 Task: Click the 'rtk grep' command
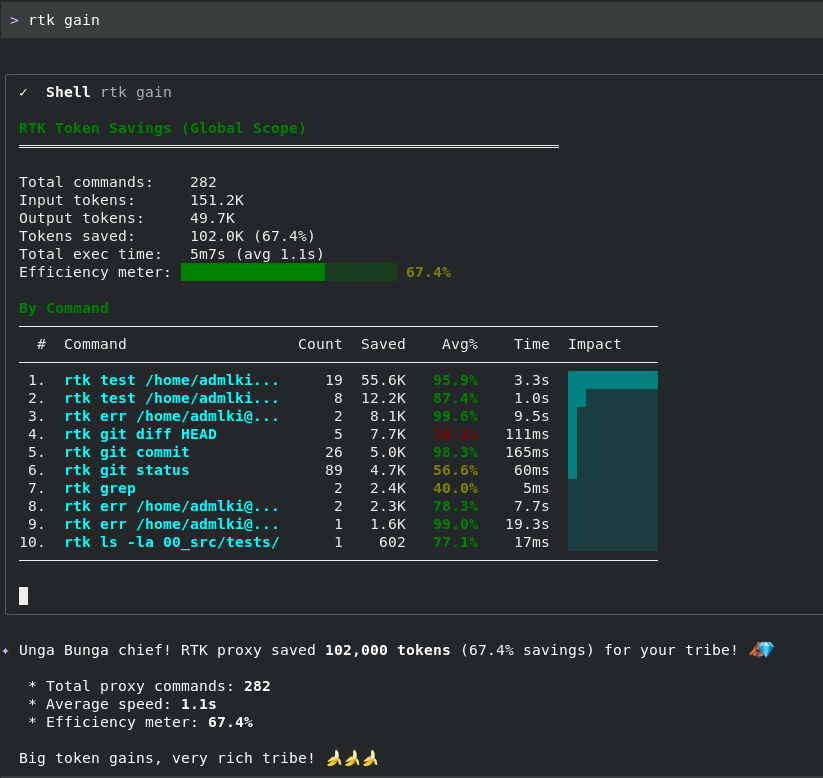click(x=100, y=488)
